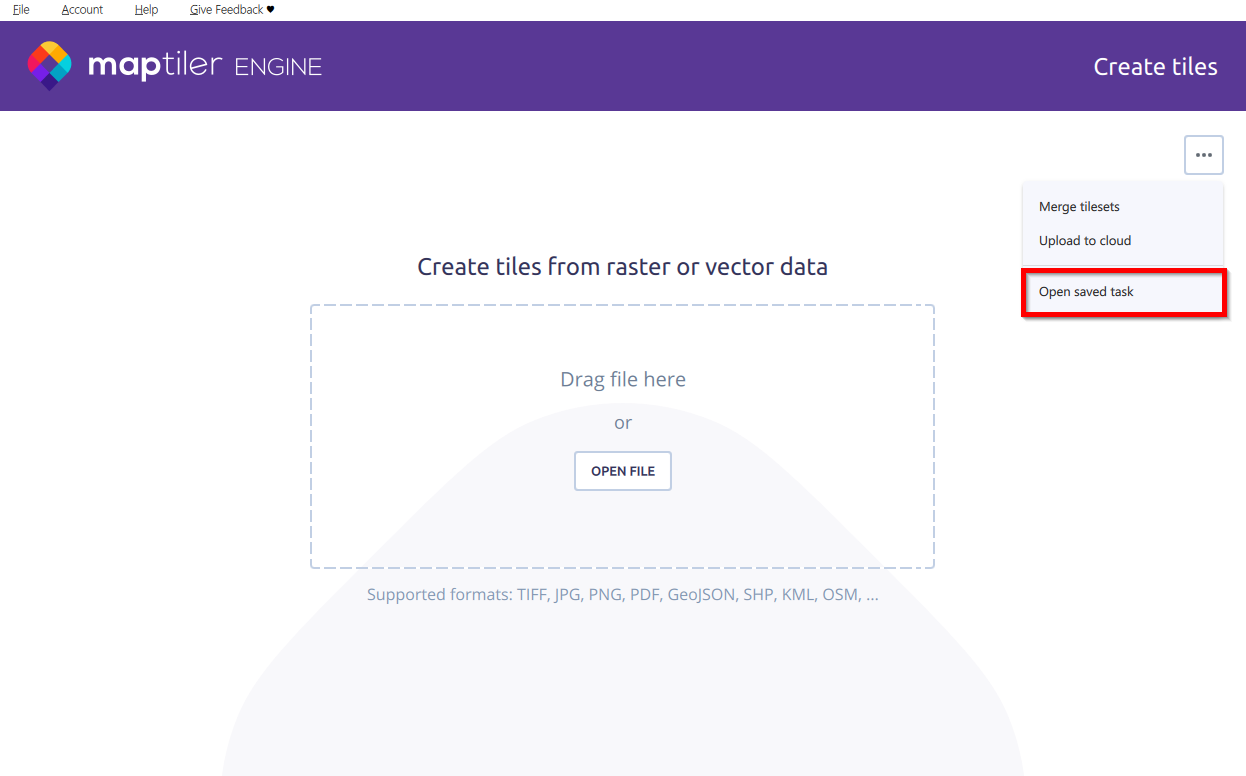Viewport: 1246px width, 776px height.
Task: Click the "or" text above OPEN FILE
Action: [x=622, y=423]
